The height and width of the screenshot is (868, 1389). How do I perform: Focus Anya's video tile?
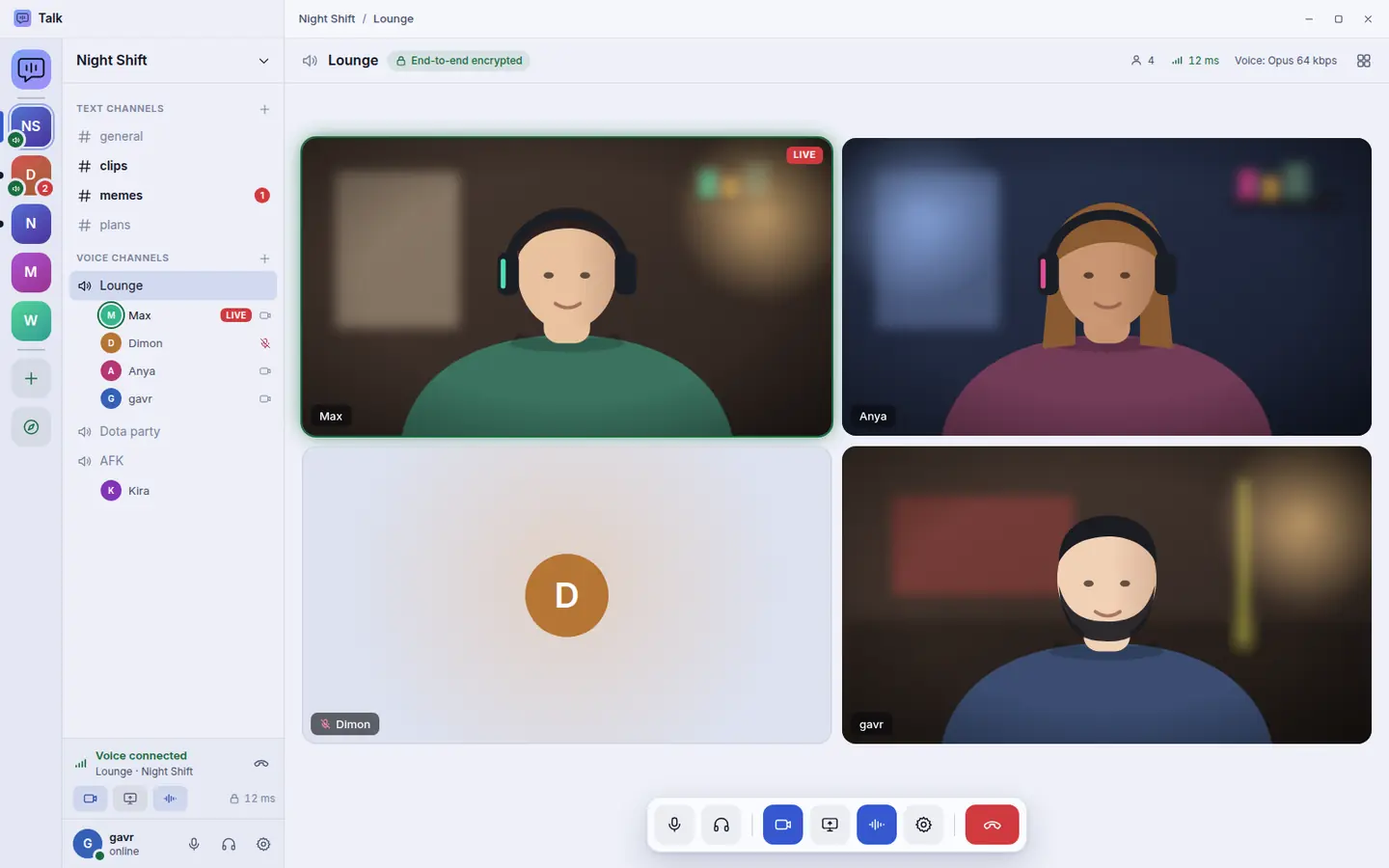[1106, 286]
